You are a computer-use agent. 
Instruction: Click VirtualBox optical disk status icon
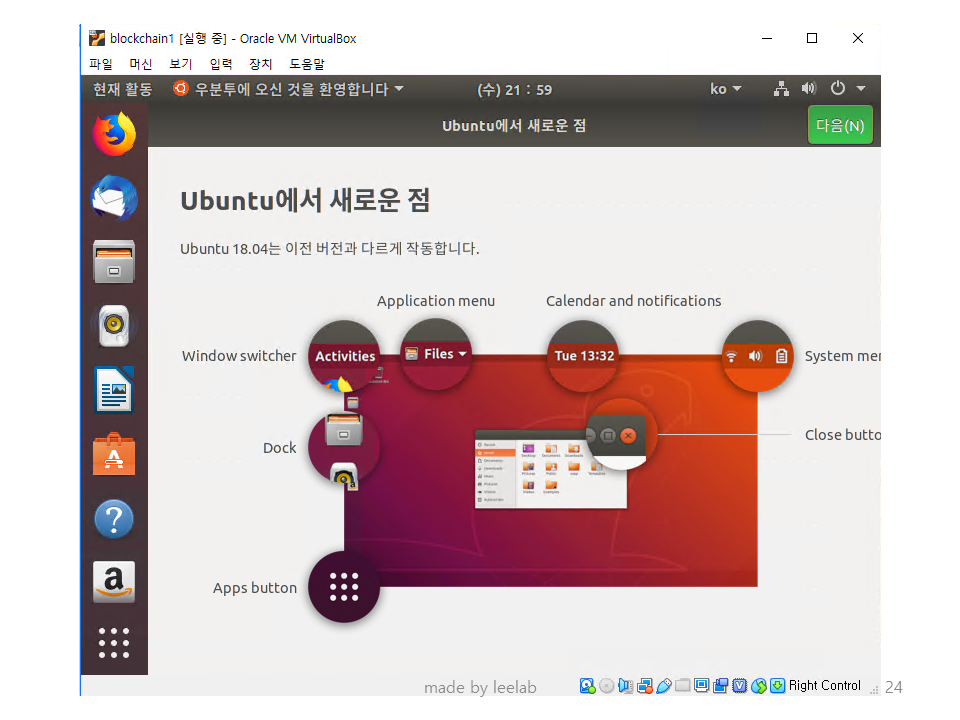[x=606, y=686]
